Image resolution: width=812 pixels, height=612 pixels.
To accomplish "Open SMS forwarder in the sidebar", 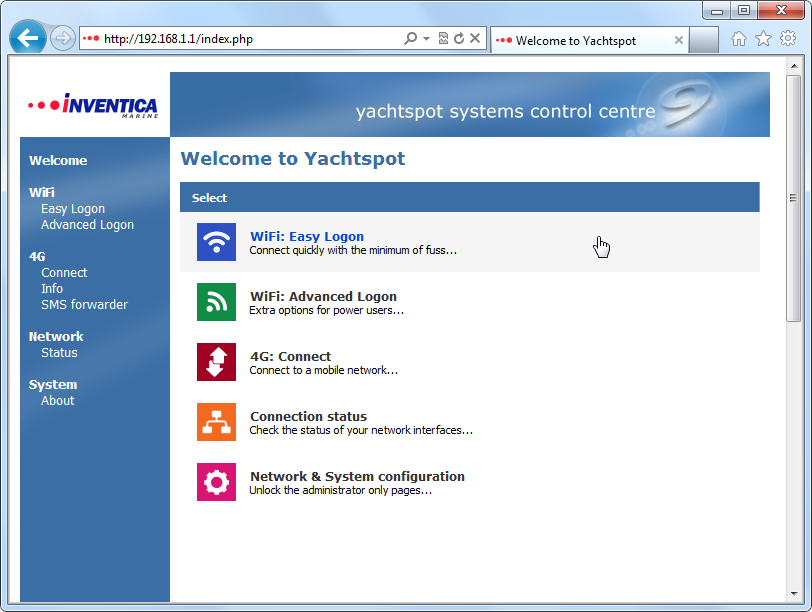I will click(84, 305).
